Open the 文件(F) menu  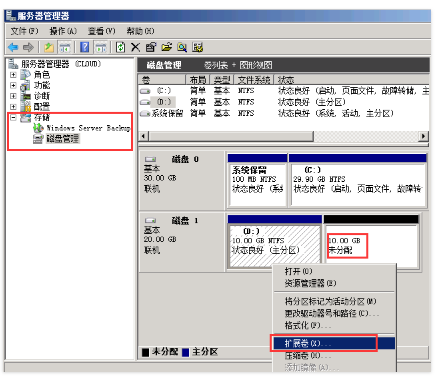coord(24,31)
